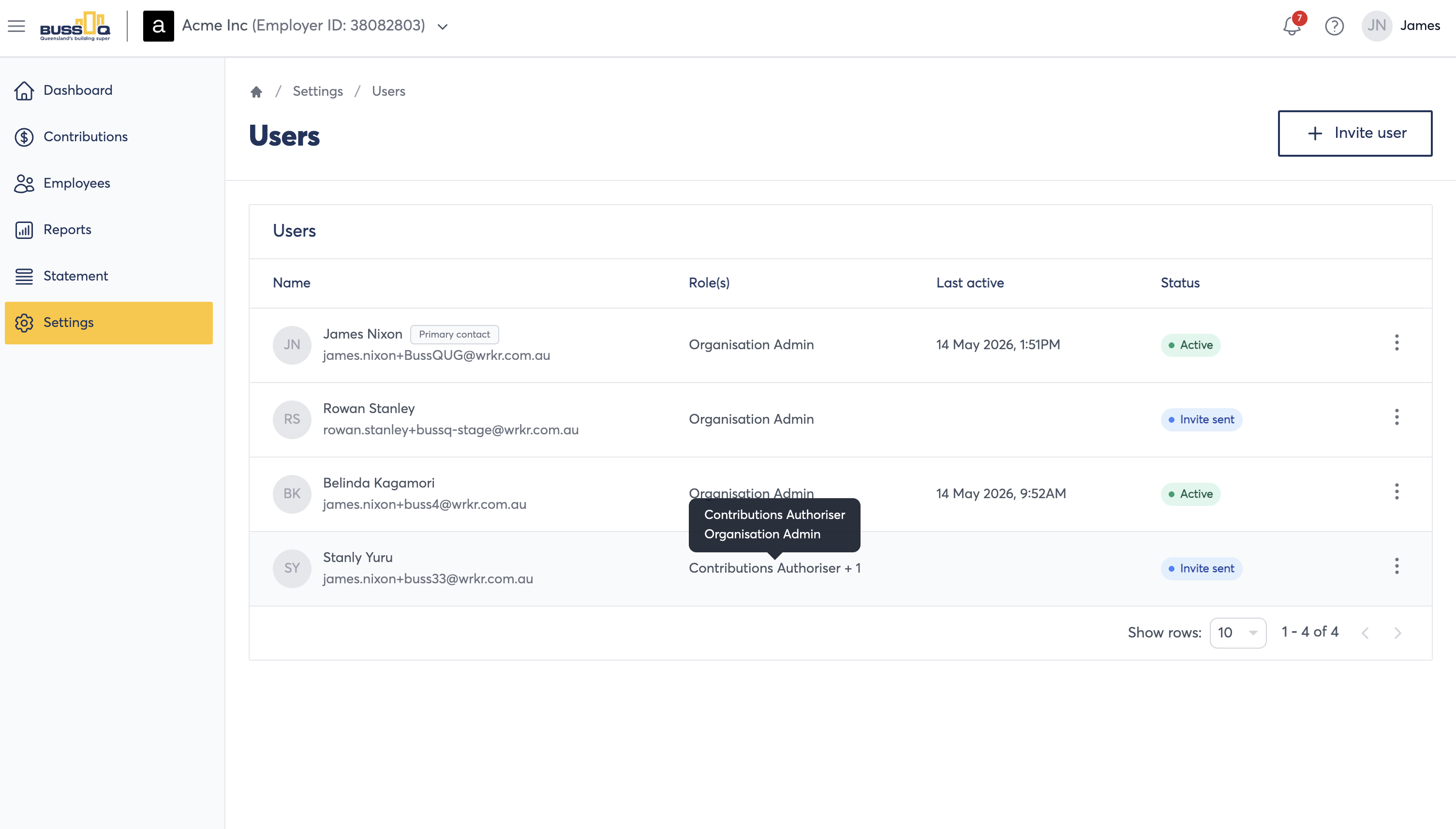Click the Dashboard house icon
Screen dimensions: 1456x829
(24, 90)
